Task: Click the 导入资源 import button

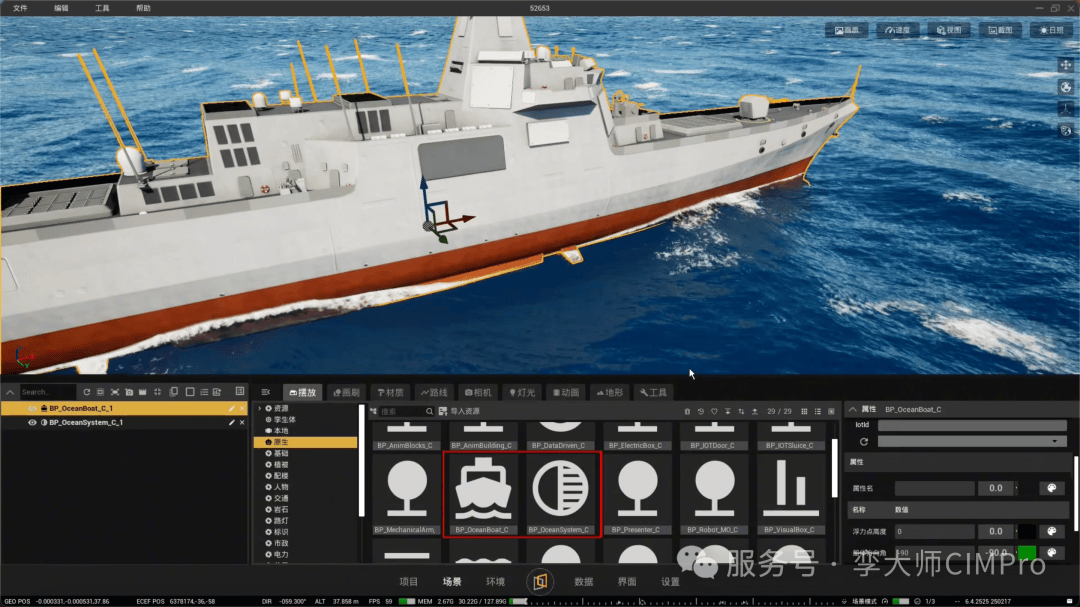Action: click(459, 411)
